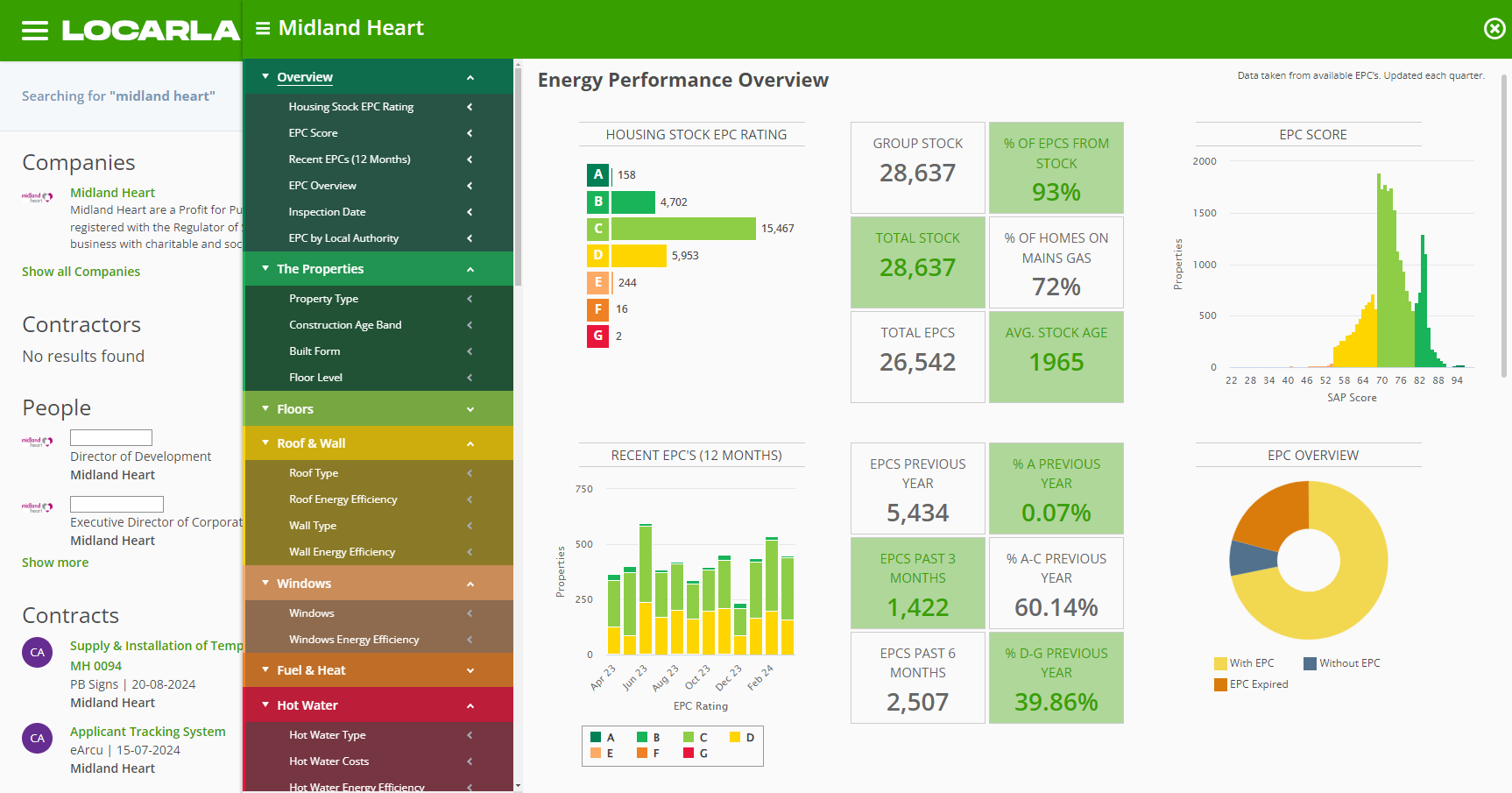Viewport: 1512px width, 793px height.
Task: Open the LOCARLA main hamburger menu
Action: coord(35,31)
